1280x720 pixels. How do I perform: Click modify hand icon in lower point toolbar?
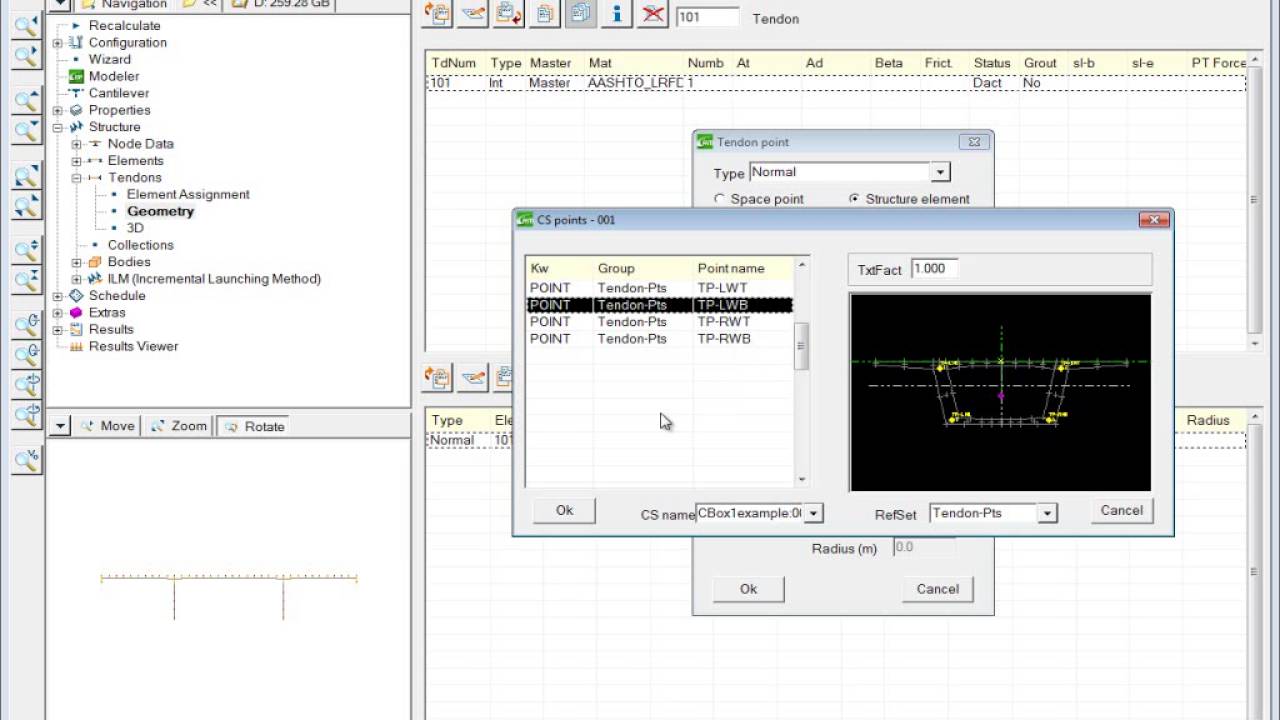[473, 377]
